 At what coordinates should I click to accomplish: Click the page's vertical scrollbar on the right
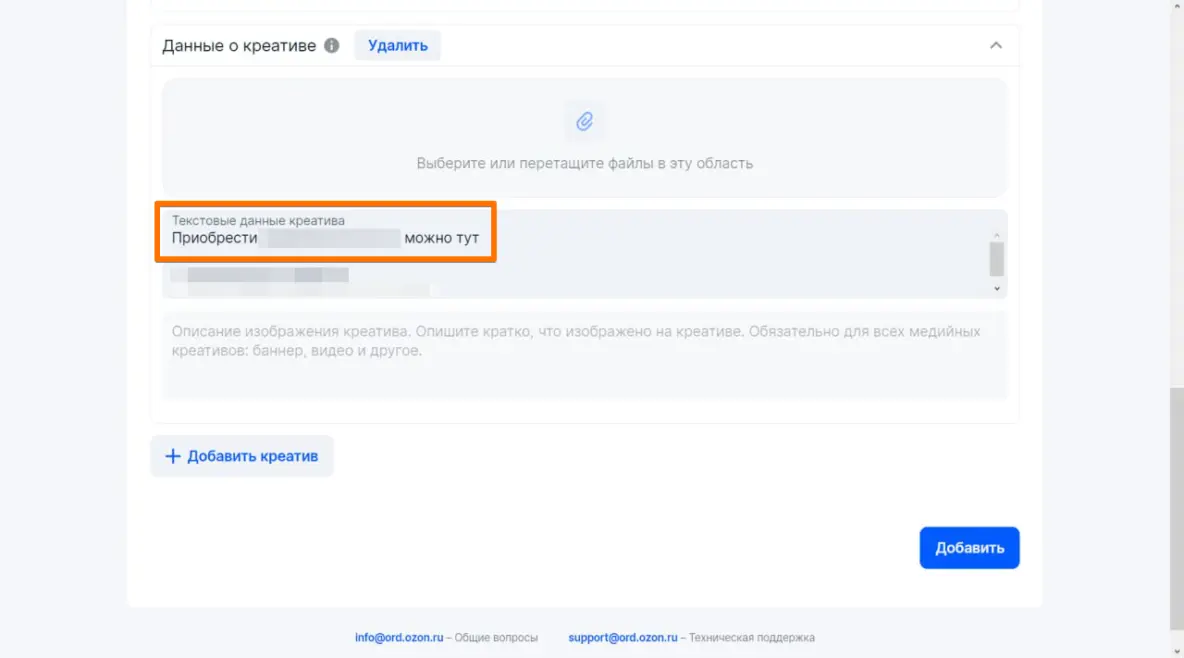coord(1176,500)
